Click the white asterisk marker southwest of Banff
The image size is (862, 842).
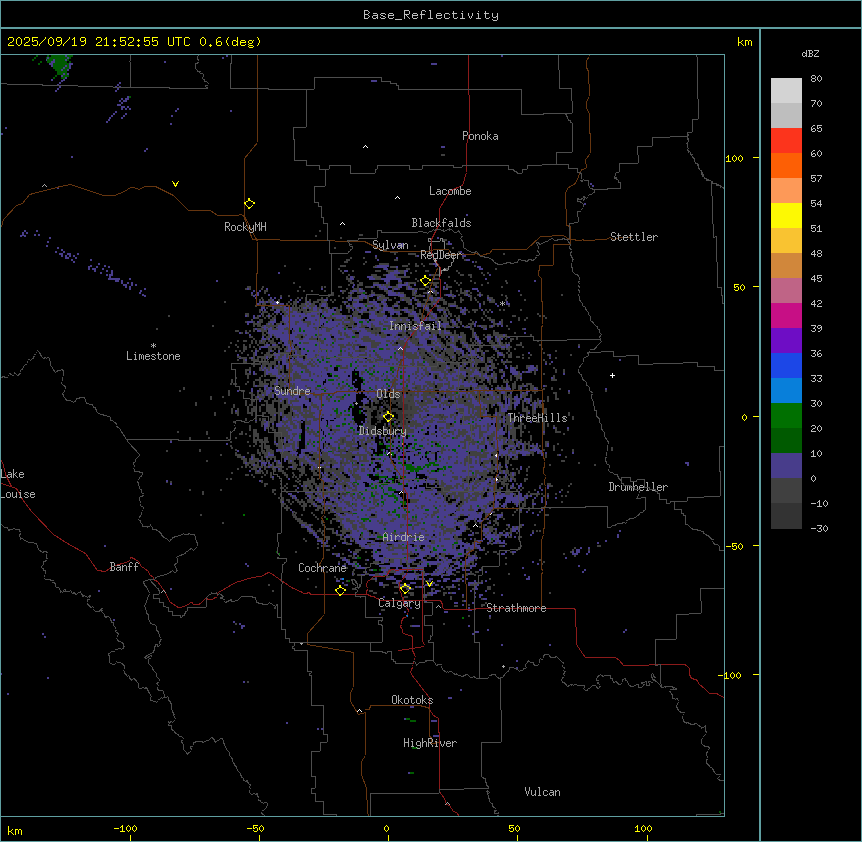pos(157,592)
